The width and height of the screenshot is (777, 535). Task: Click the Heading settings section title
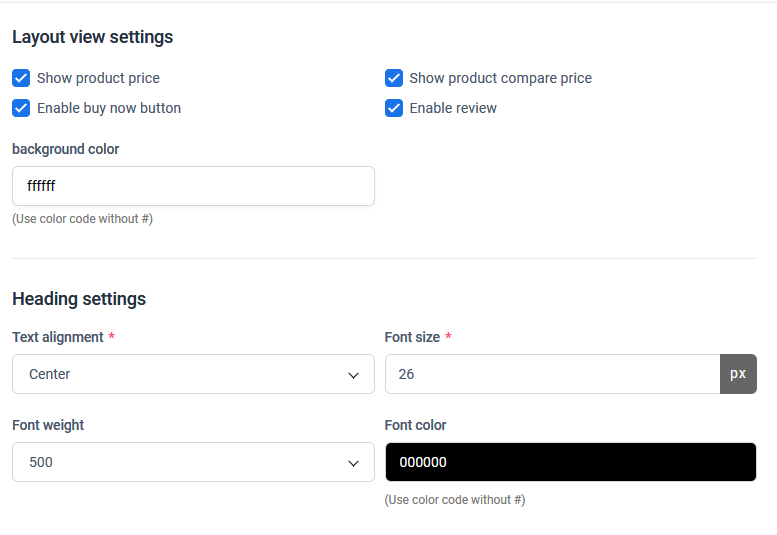click(x=79, y=299)
